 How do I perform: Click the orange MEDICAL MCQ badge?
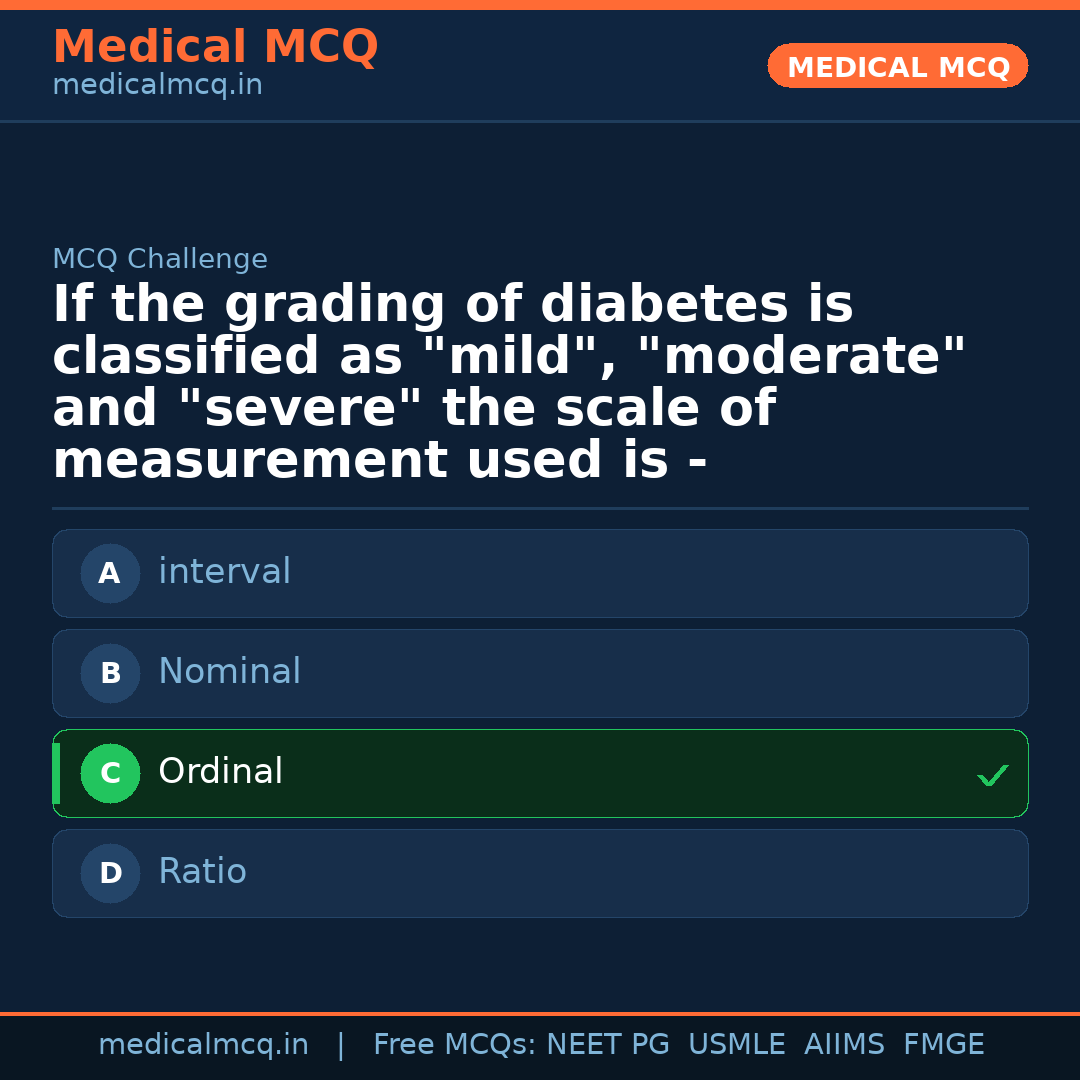pyautogui.click(x=897, y=66)
